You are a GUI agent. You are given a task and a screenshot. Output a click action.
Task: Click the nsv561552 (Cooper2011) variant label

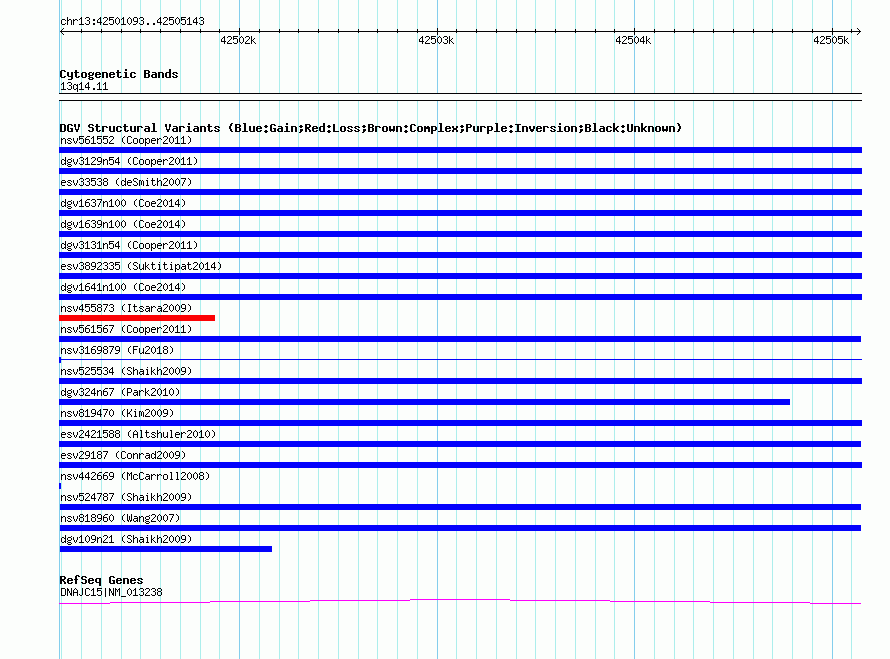pos(126,140)
